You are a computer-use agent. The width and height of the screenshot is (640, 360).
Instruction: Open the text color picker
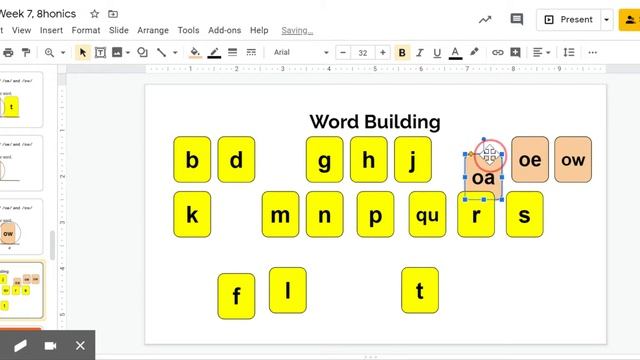click(x=455, y=53)
